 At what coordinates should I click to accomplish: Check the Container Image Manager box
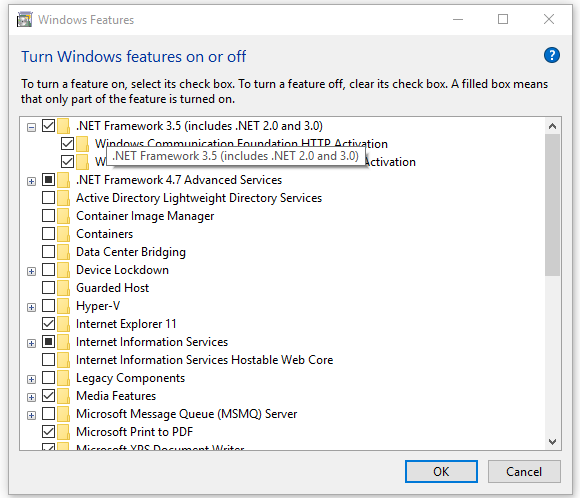click(48, 216)
